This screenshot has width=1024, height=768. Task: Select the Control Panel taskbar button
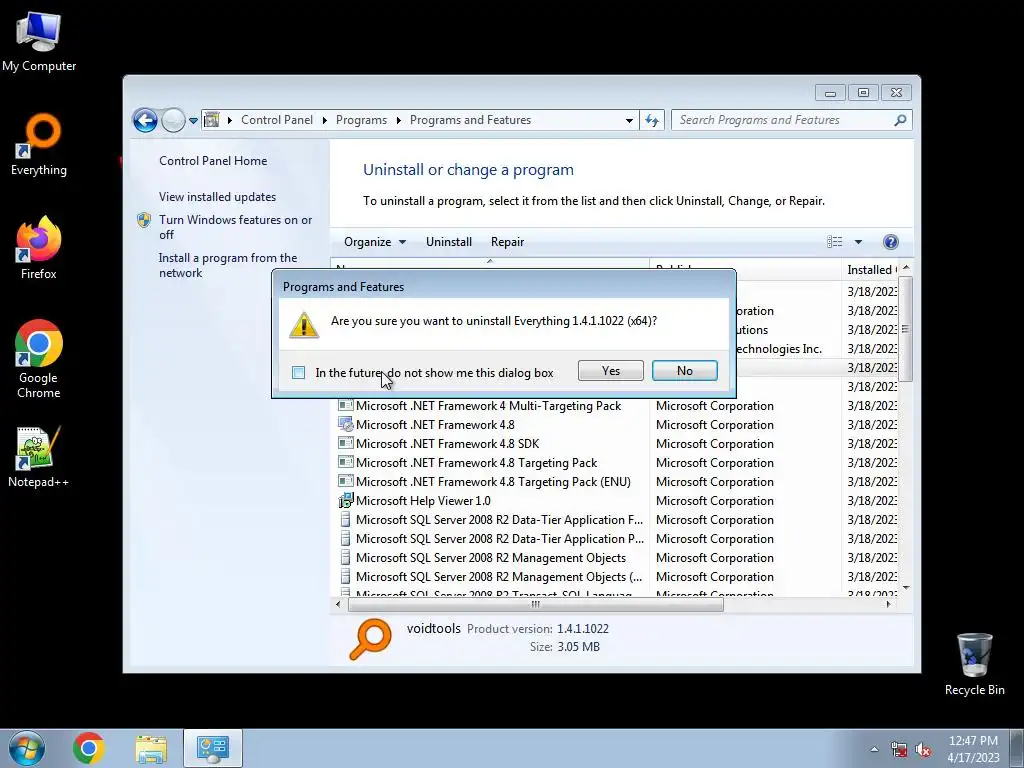tap(213, 748)
